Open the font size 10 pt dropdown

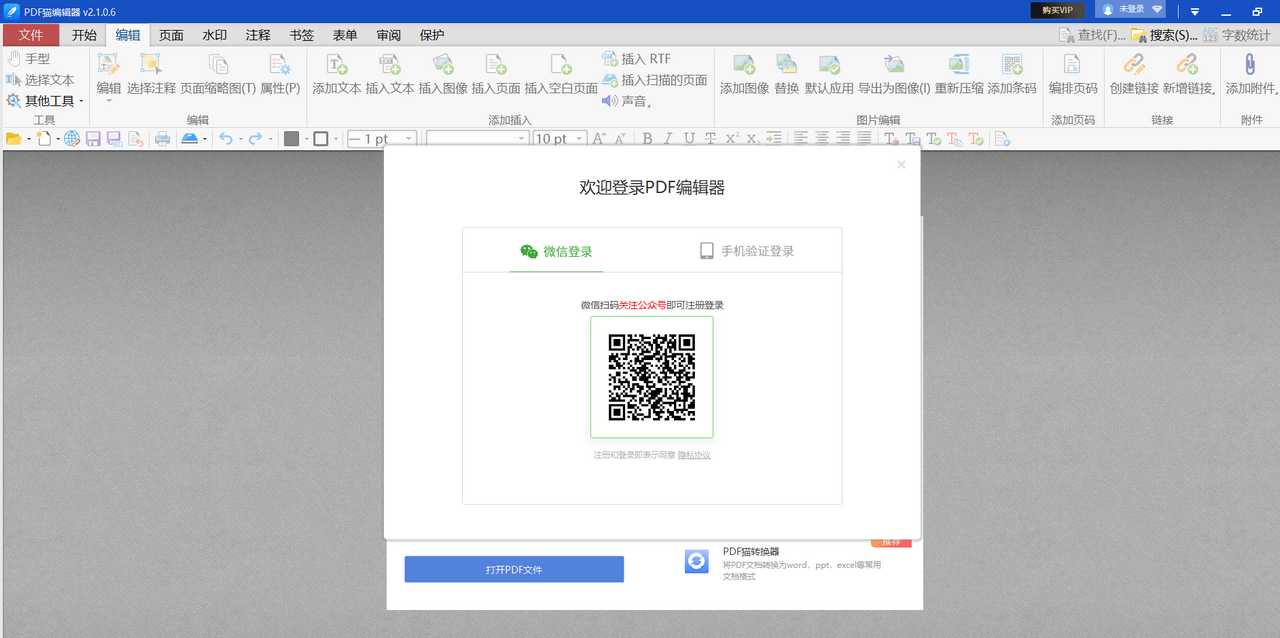tap(576, 138)
